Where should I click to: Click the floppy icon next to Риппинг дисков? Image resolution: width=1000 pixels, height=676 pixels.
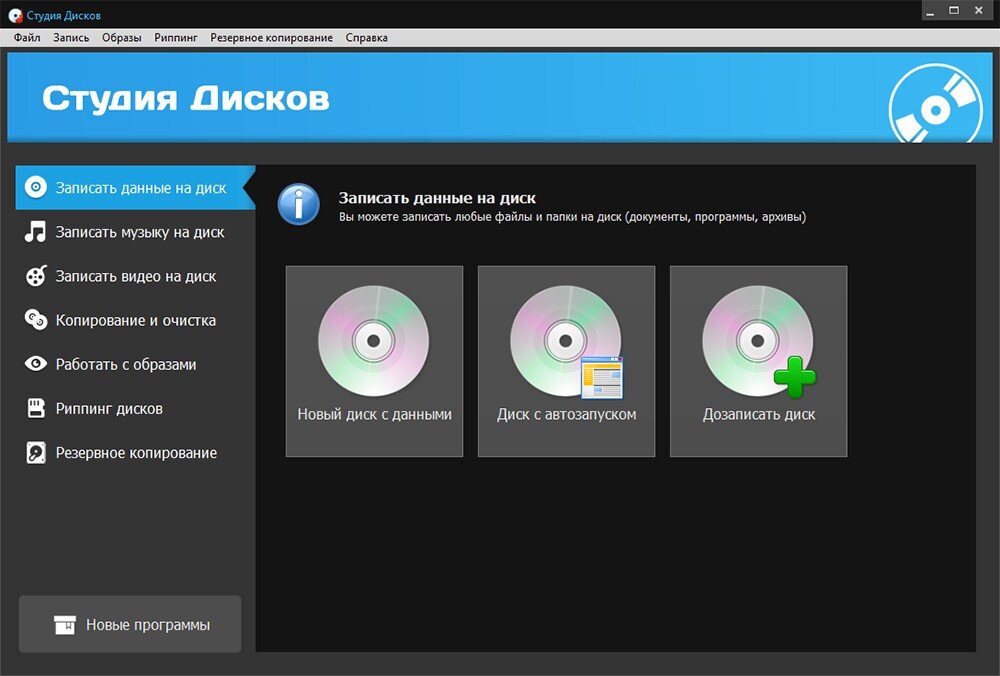pos(36,408)
